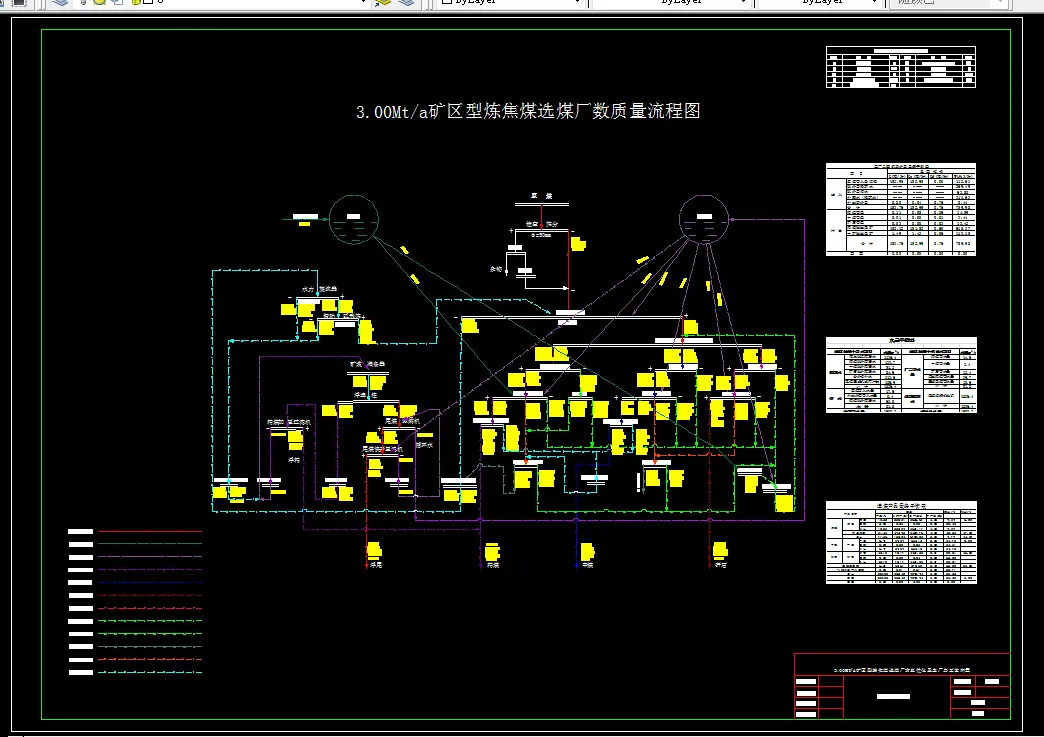Image resolution: width=1044 pixels, height=737 pixels.
Task: Select the third table on the right side
Action: (901, 375)
